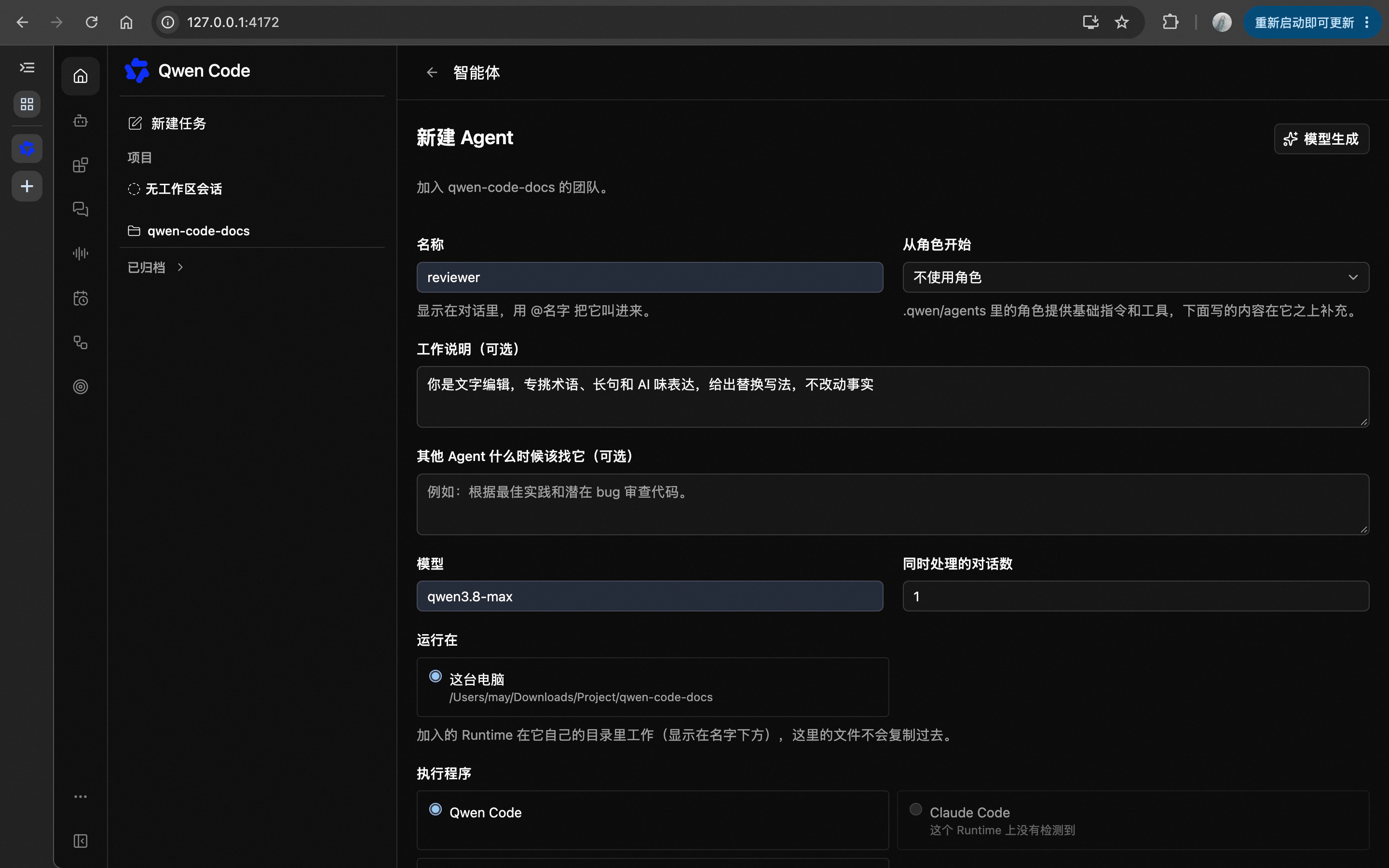Open the audio waveform icon in rail
The width and height of the screenshot is (1389, 868).
[81, 253]
